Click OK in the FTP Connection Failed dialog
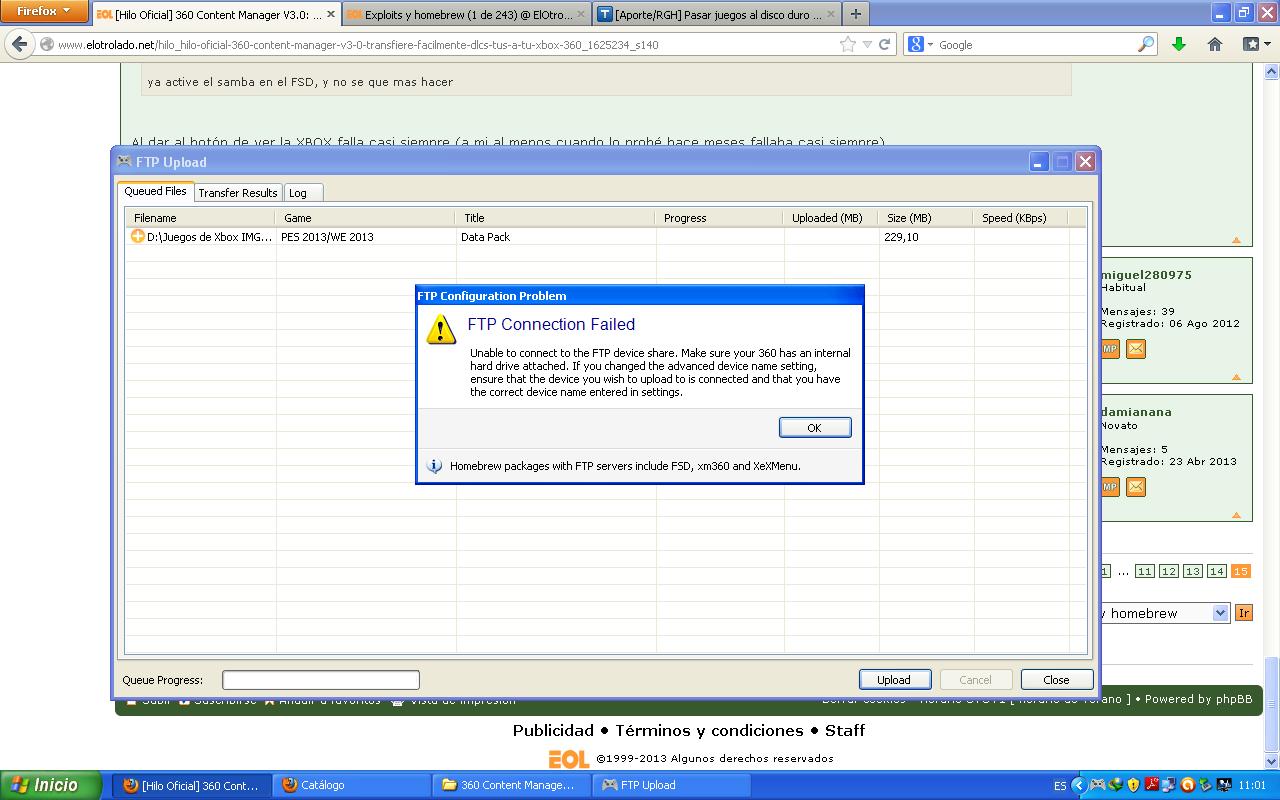 click(815, 427)
